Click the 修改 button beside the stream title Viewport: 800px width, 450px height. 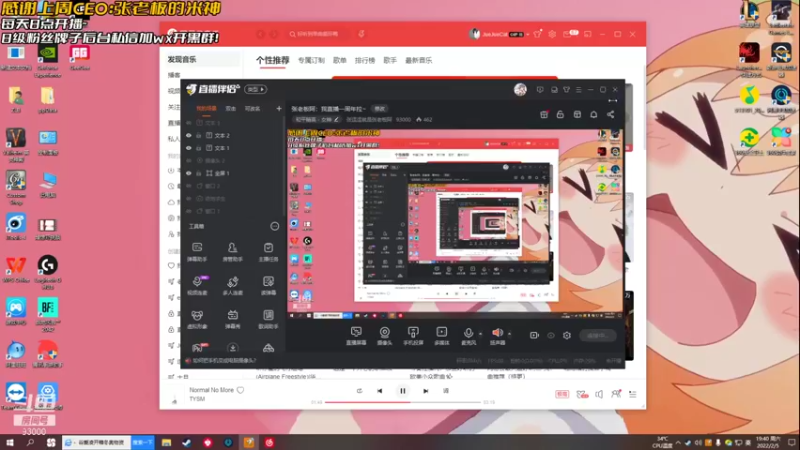click(380, 109)
